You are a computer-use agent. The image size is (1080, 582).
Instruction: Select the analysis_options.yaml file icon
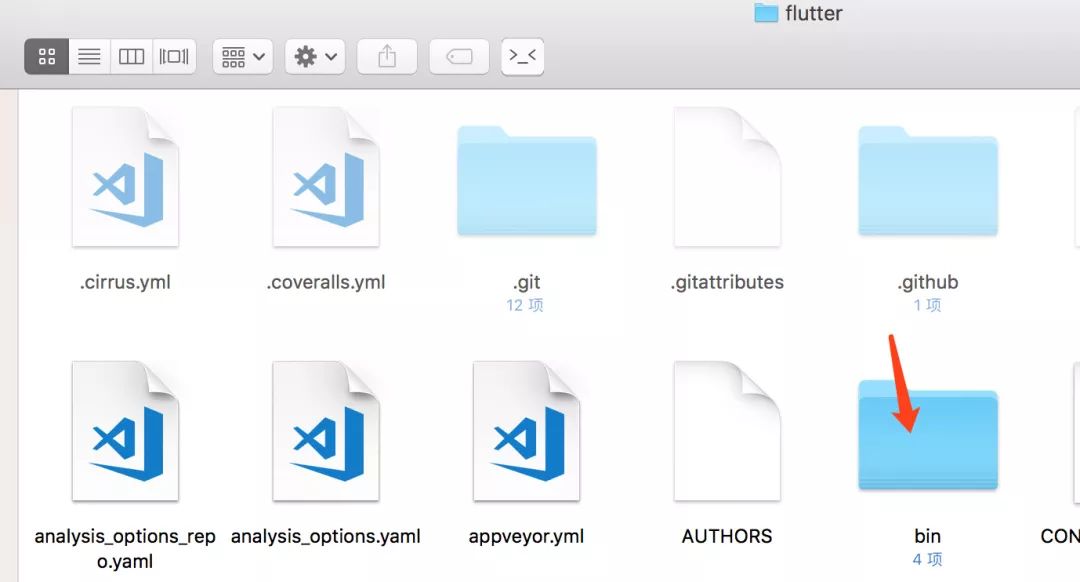click(x=326, y=431)
